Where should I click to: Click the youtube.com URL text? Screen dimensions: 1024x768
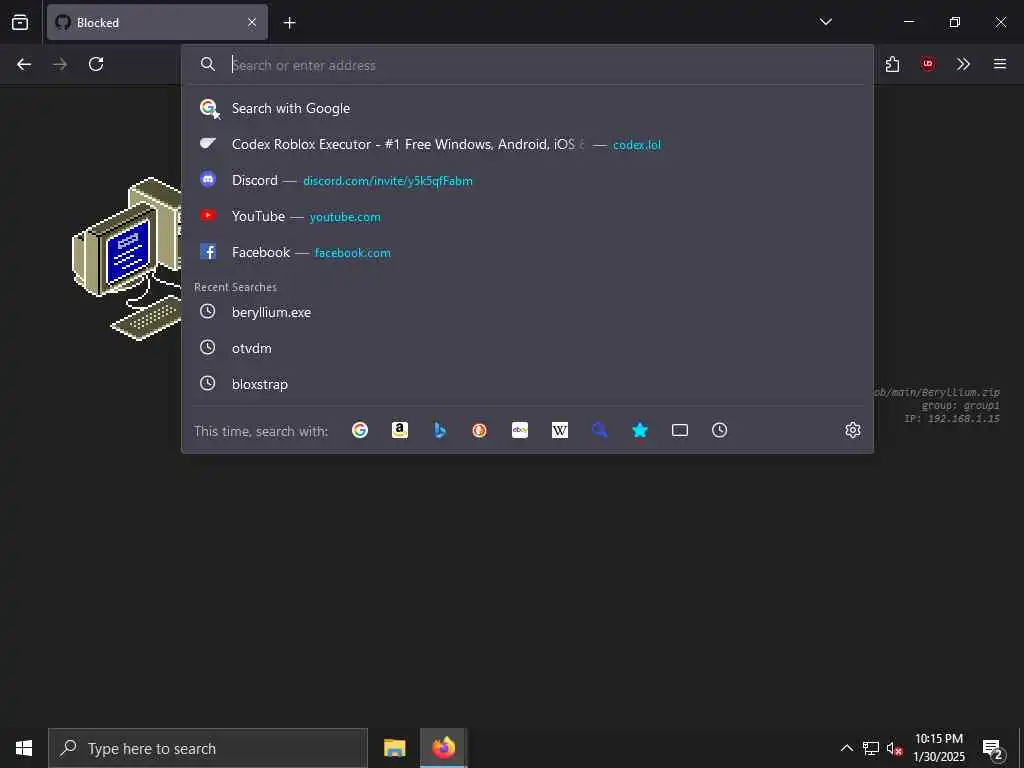(x=345, y=217)
